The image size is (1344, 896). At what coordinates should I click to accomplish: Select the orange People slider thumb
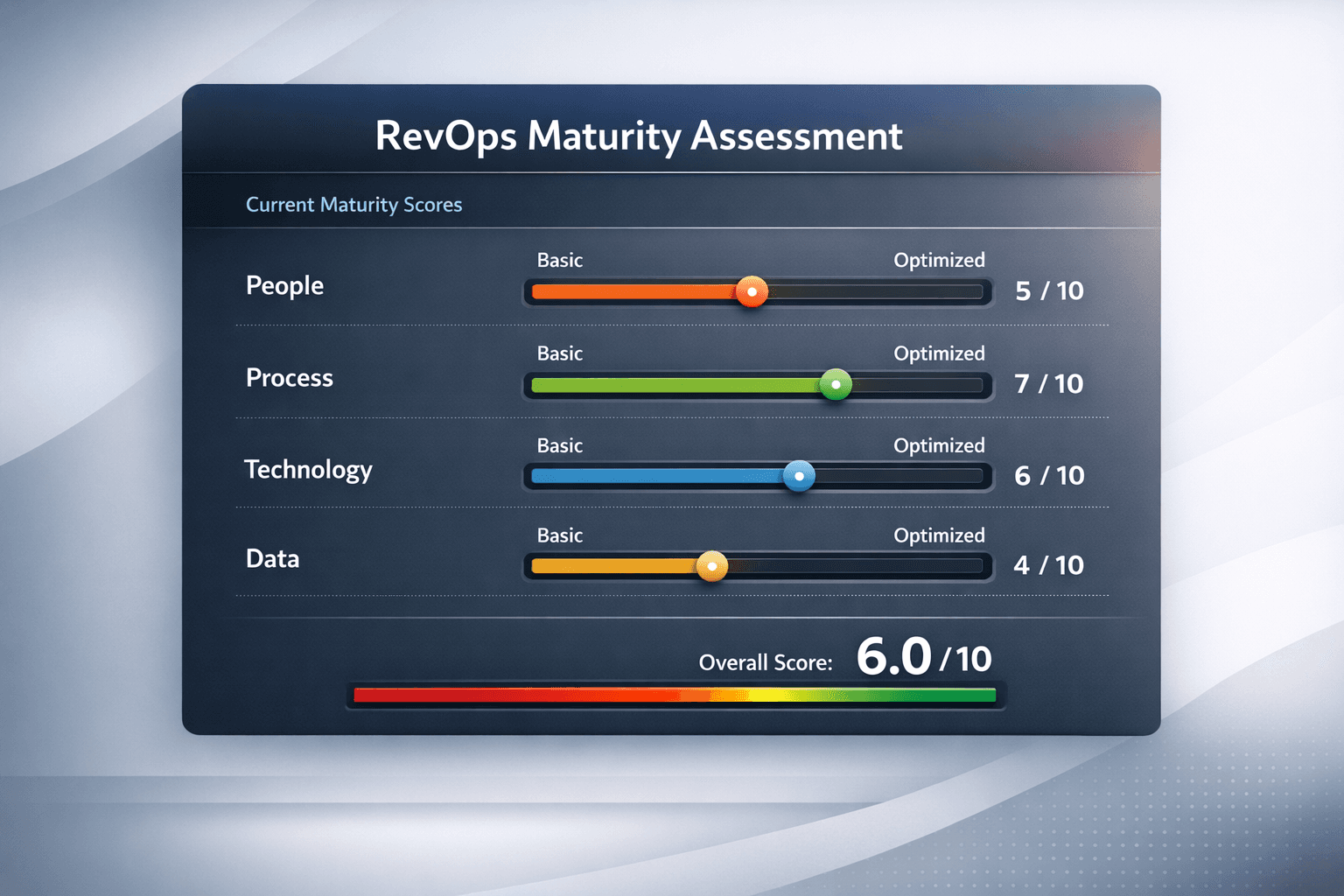pyautogui.click(x=751, y=291)
